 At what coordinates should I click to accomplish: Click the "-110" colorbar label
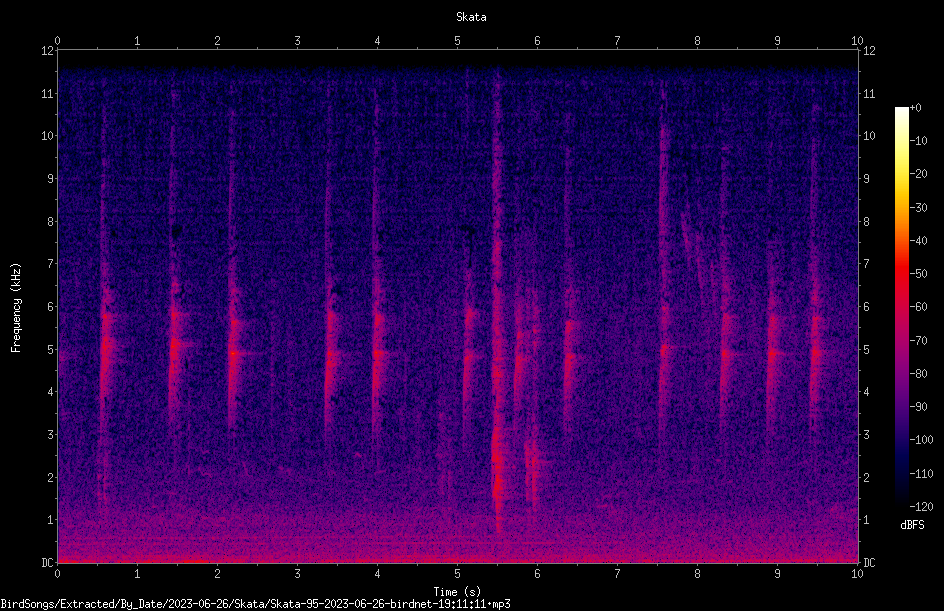tap(922, 474)
